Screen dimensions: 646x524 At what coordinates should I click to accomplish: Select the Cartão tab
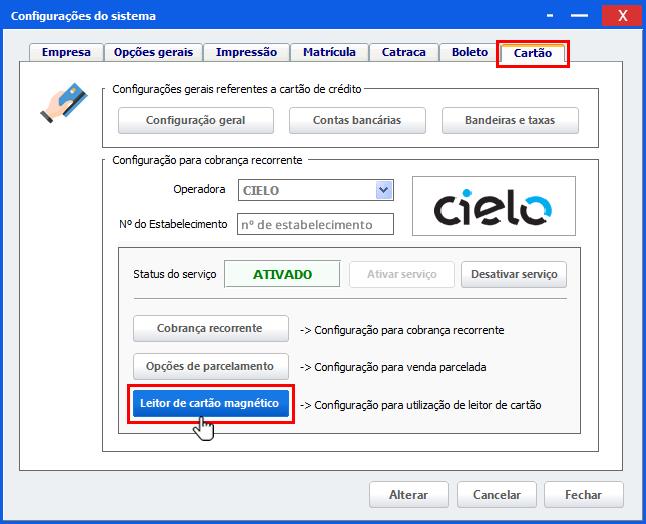pyautogui.click(x=533, y=54)
